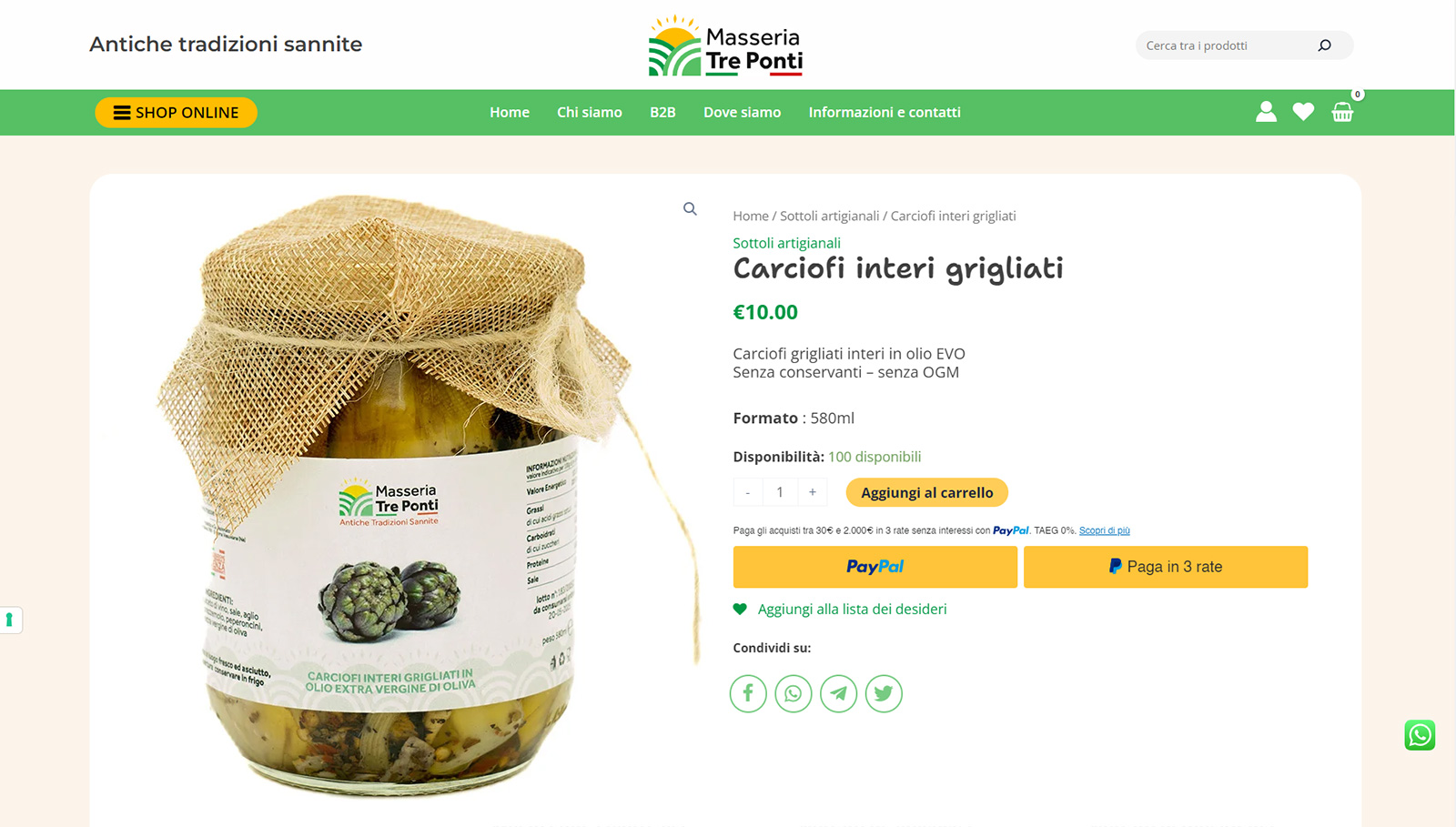Screen dimensions: 1456x827
Task: Open the accessibility widget on left edge
Action: [x=10, y=620]
